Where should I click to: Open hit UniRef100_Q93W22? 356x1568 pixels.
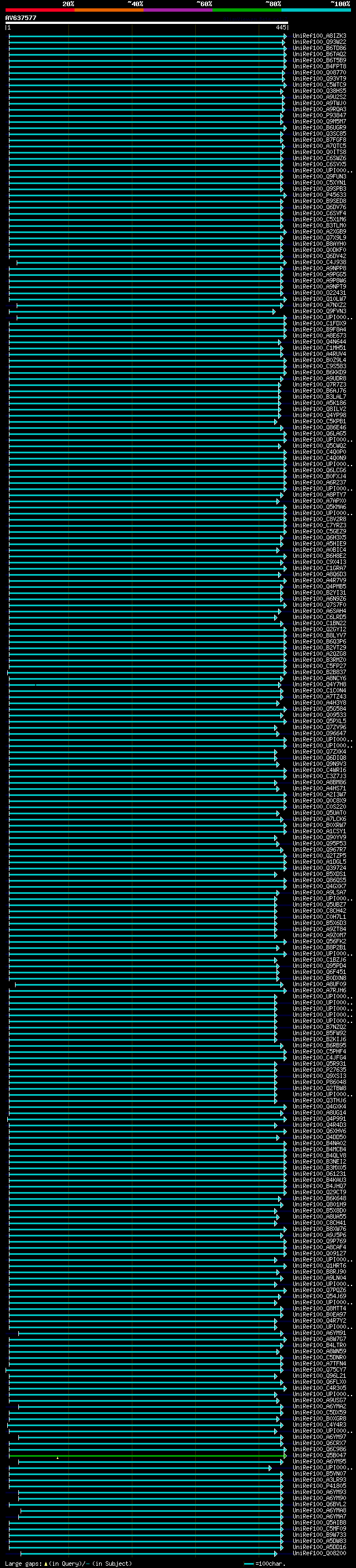pyautogui.click(x=319, y=42)
